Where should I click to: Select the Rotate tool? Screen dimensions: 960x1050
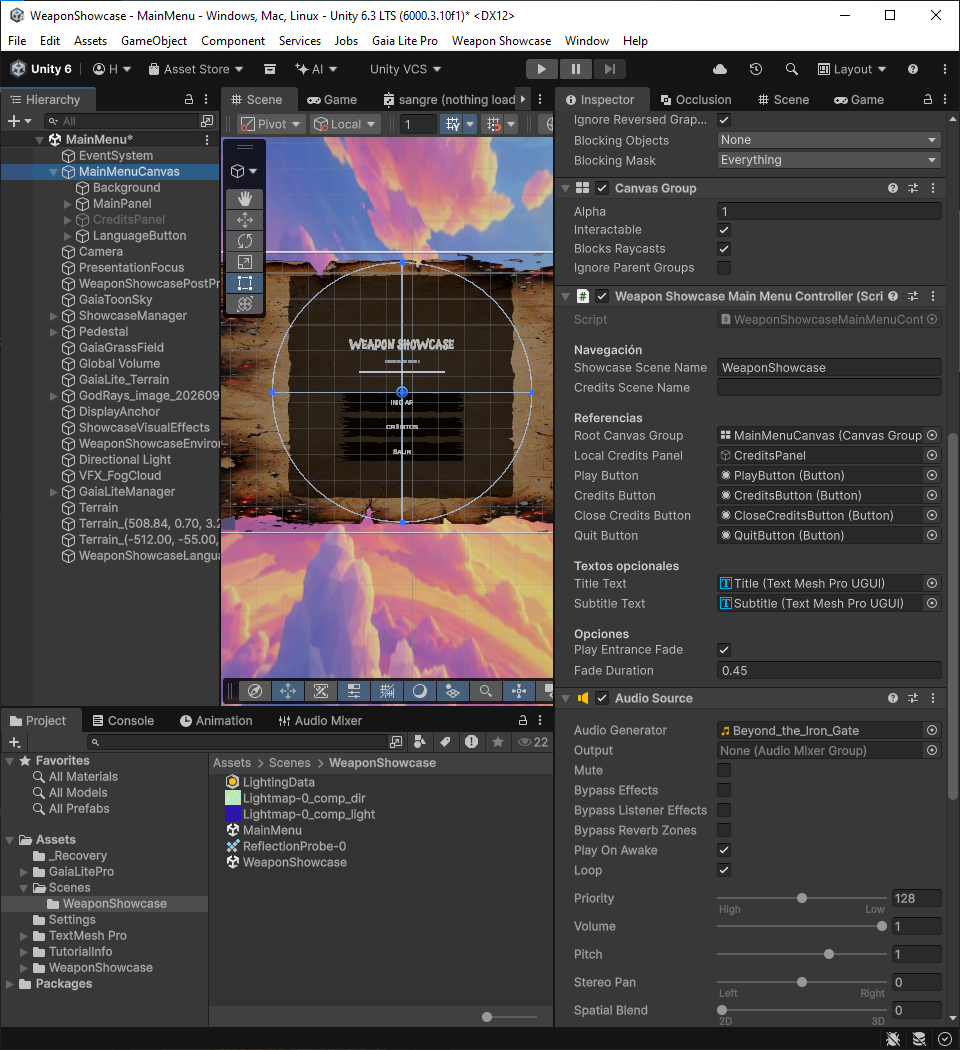click(x=245, y=241)
